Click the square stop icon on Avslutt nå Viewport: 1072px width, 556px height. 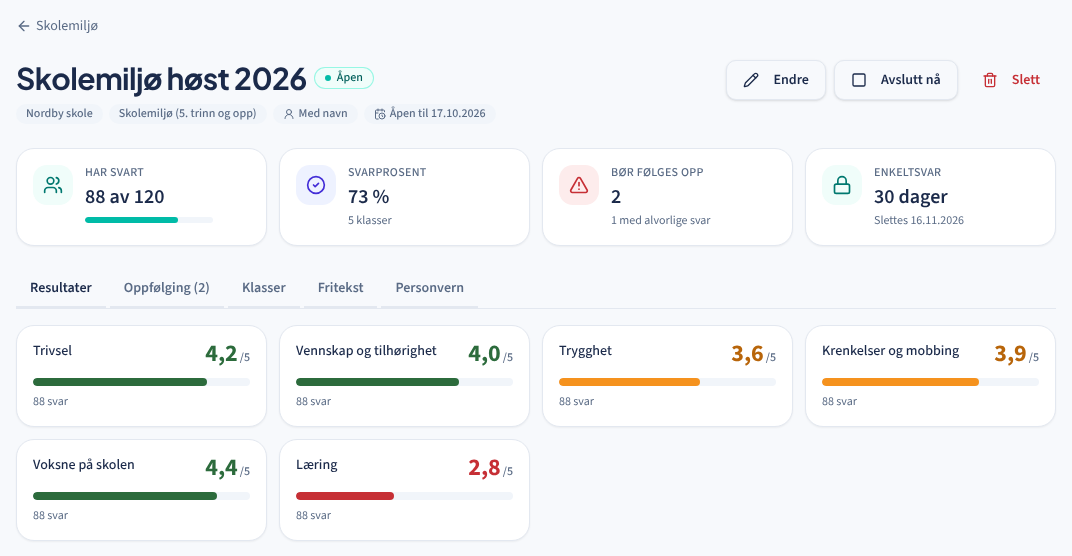[x=859, y=80]
